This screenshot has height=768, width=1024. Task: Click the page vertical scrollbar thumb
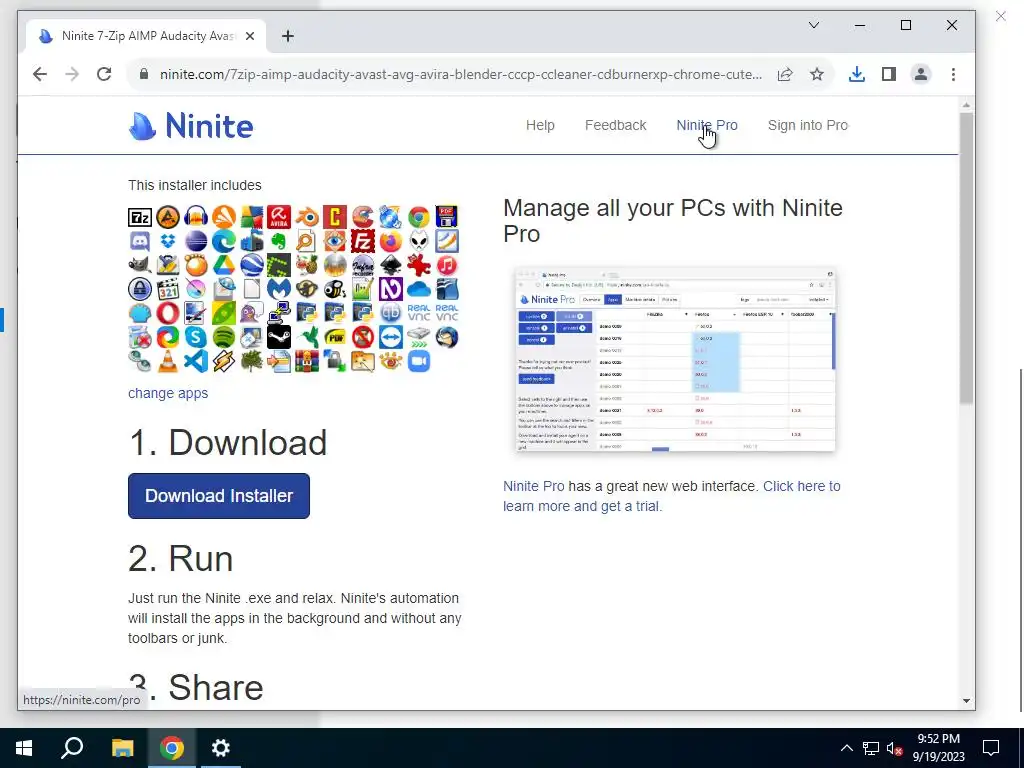click(967, 258)
